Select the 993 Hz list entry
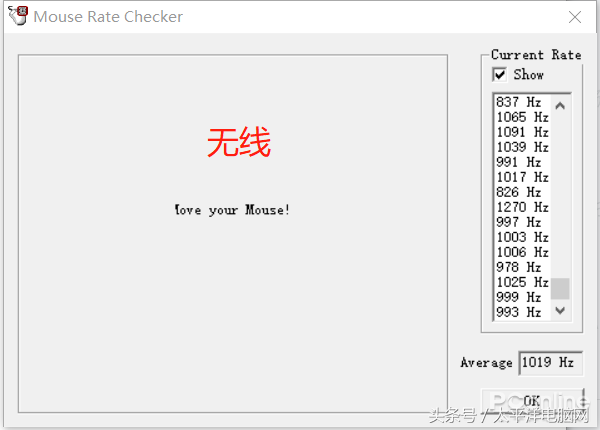600x430 pixels. click(523, 312)
